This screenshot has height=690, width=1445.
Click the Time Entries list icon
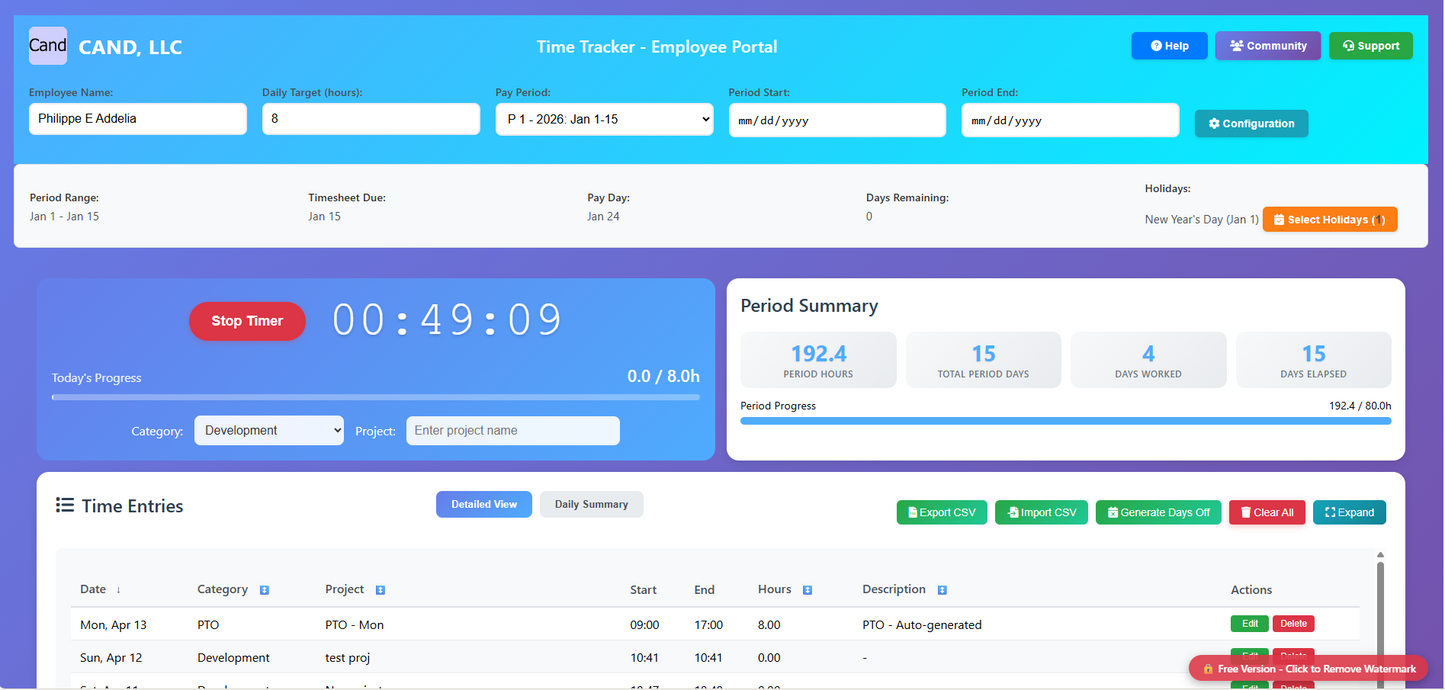(x=65, y=505)
